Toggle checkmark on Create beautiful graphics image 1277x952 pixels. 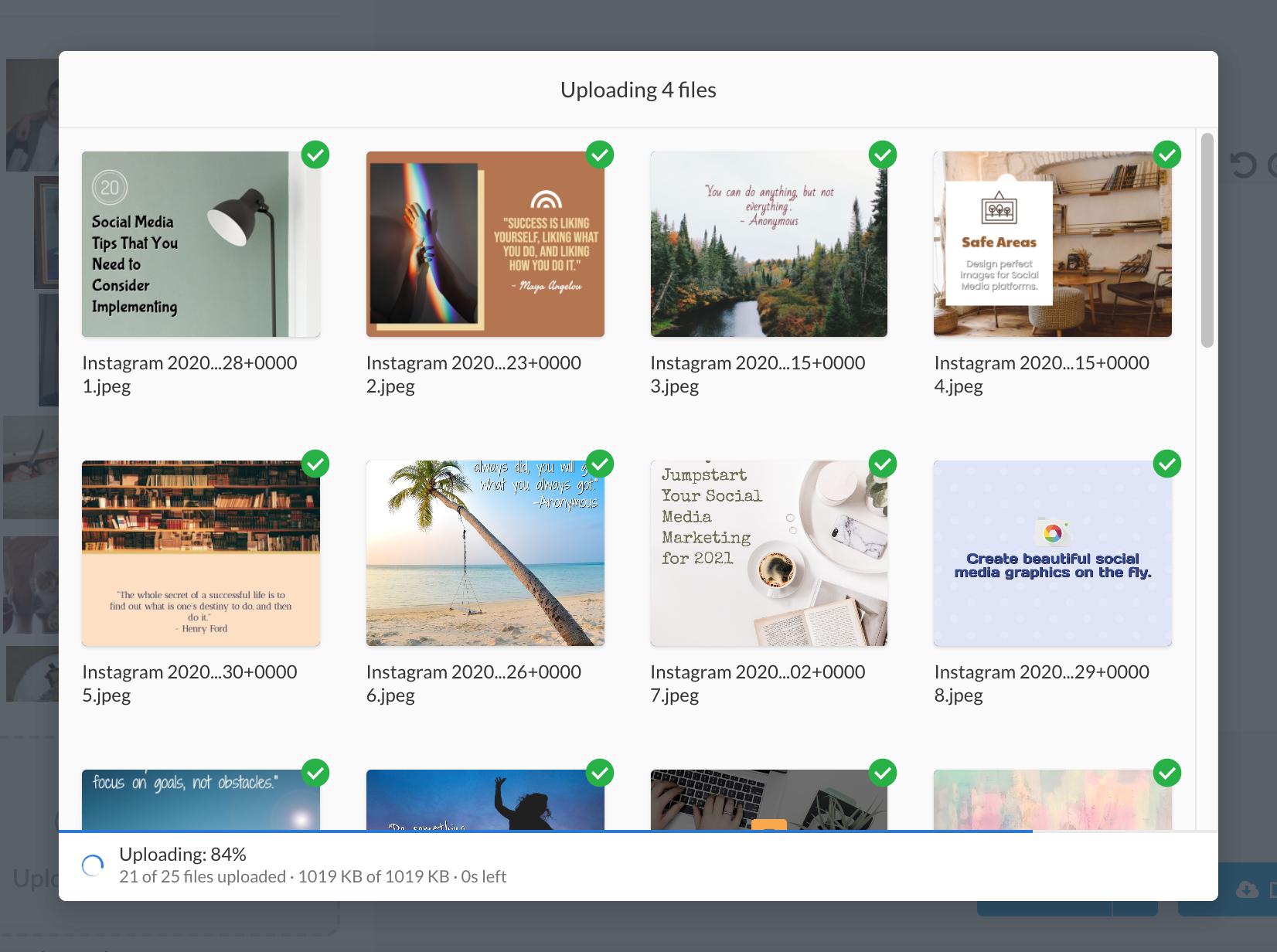pyautogui.click(x=1167, y=464)
